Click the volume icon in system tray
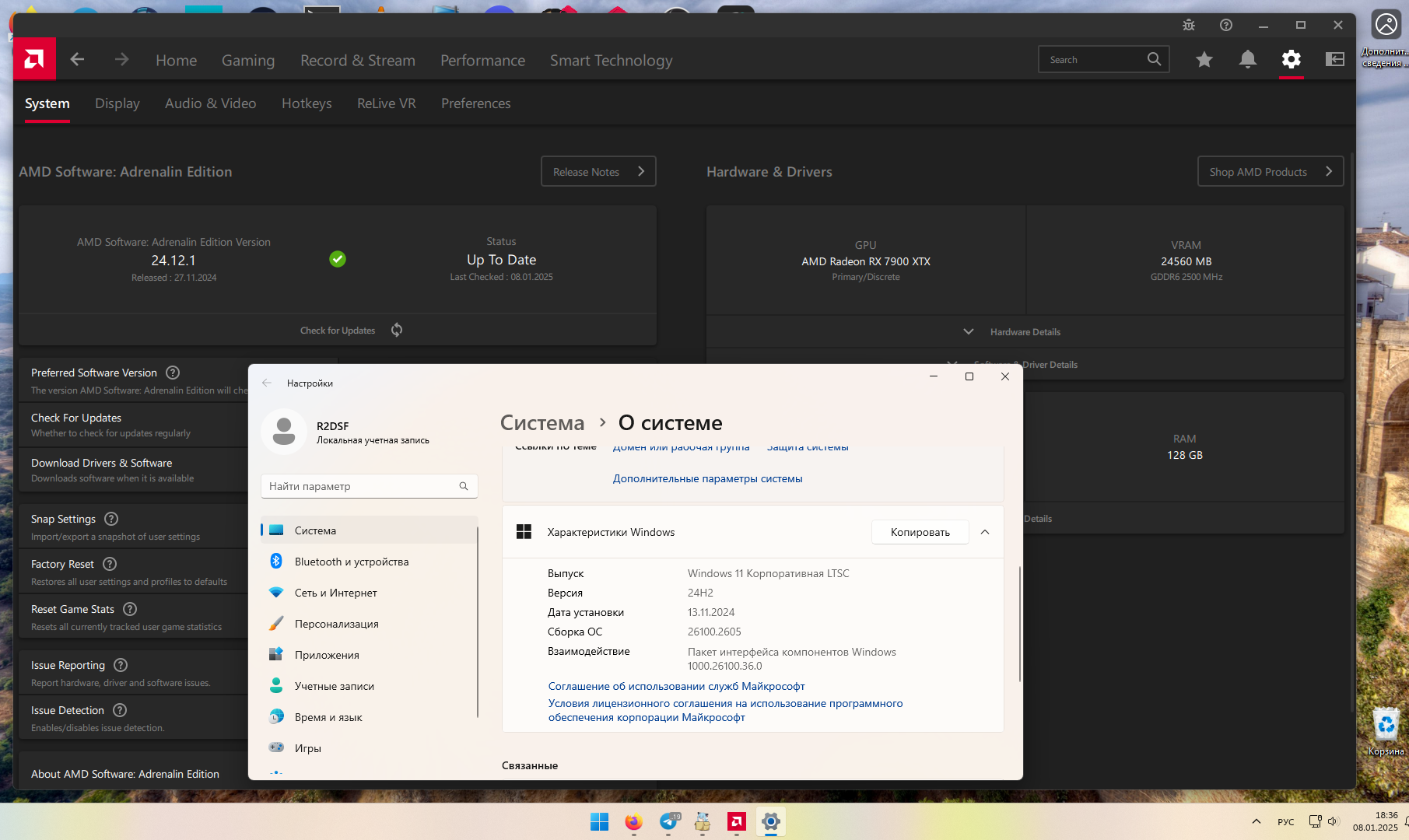The height and width of the screenshot is (840, 1409). point(1333,821)
